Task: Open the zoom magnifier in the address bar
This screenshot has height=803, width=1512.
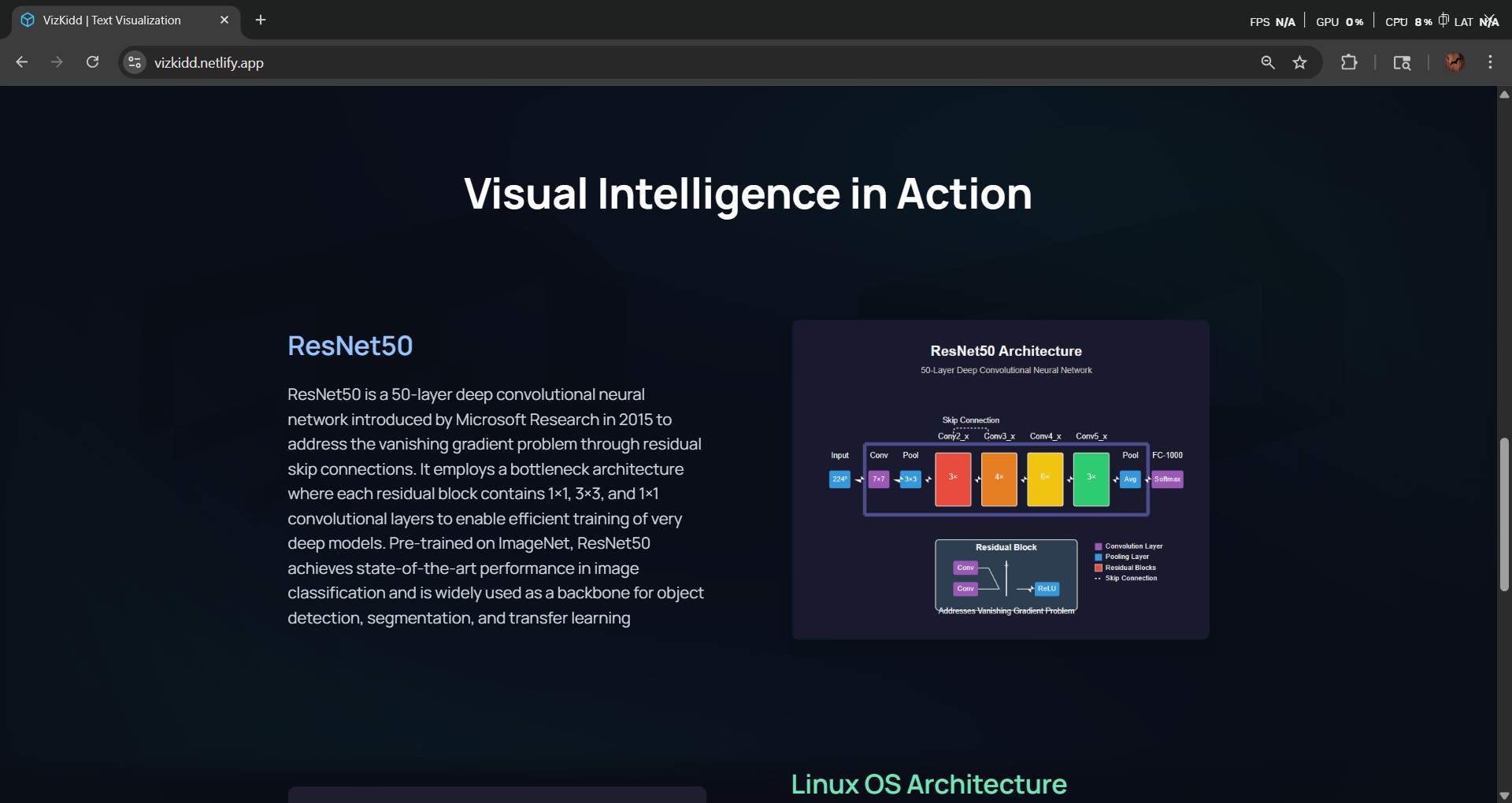Action: (x=1268, y=62)
